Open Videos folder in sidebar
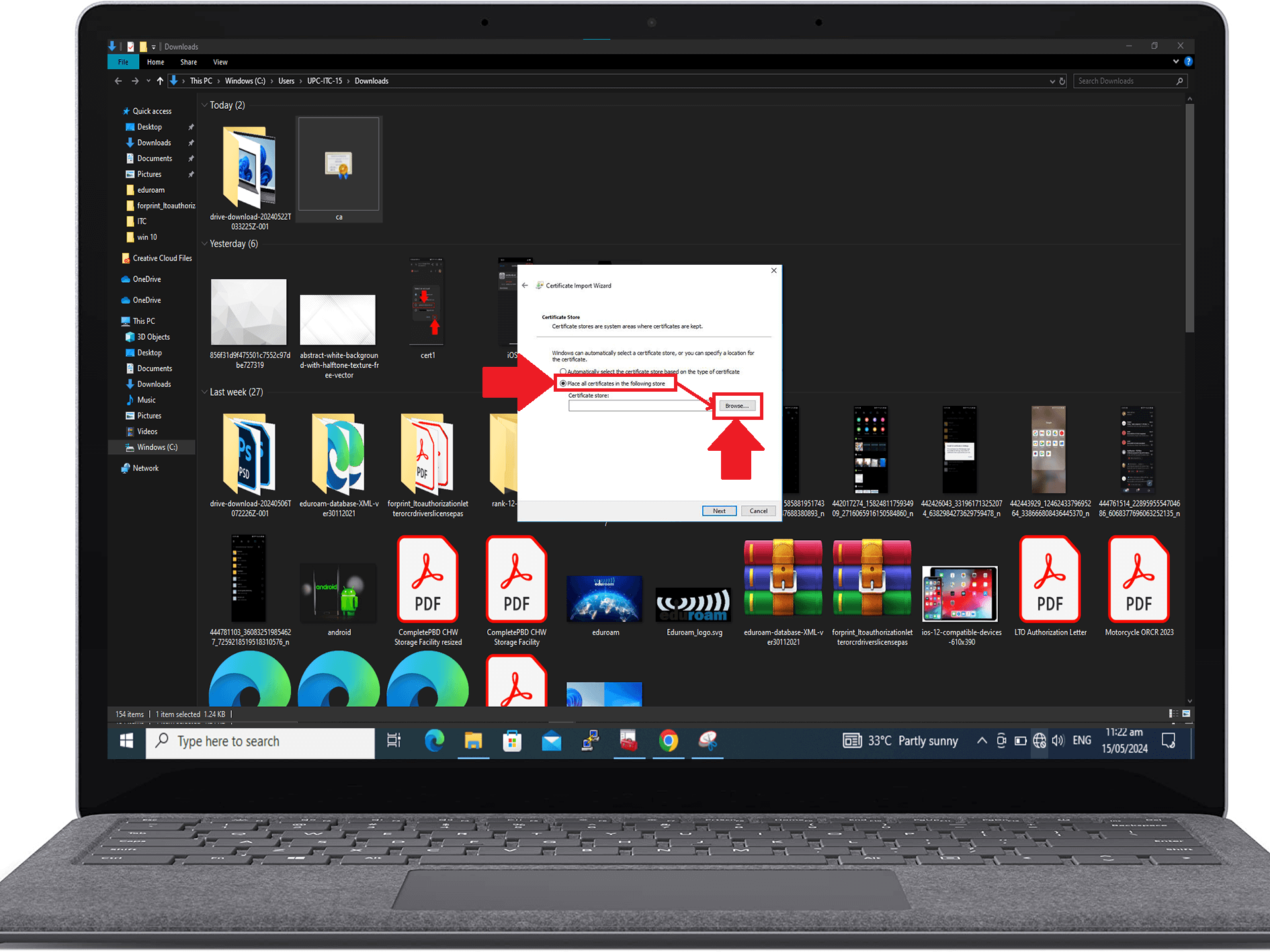 [147, 431]
